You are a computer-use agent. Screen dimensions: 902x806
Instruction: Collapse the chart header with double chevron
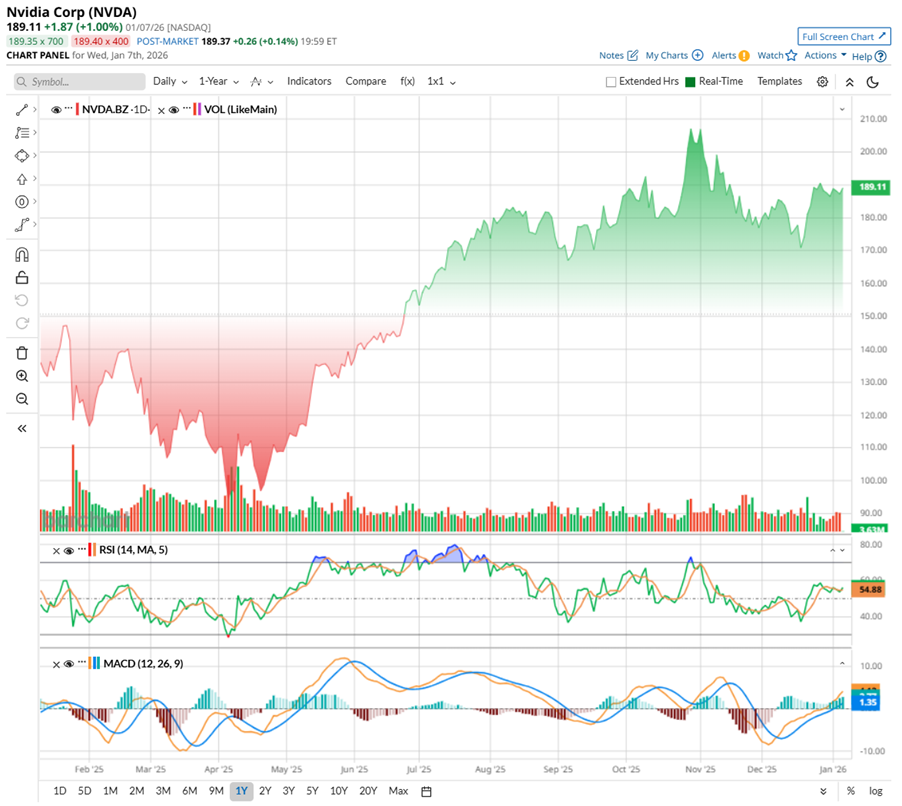[x=850, y=82]
